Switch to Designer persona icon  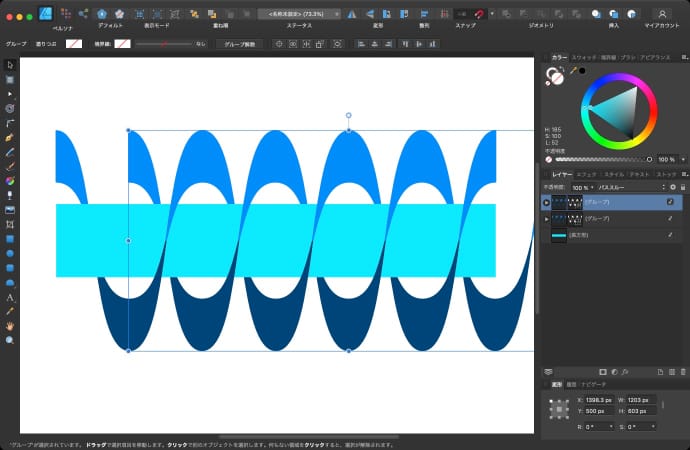click(x=47, y=14)
